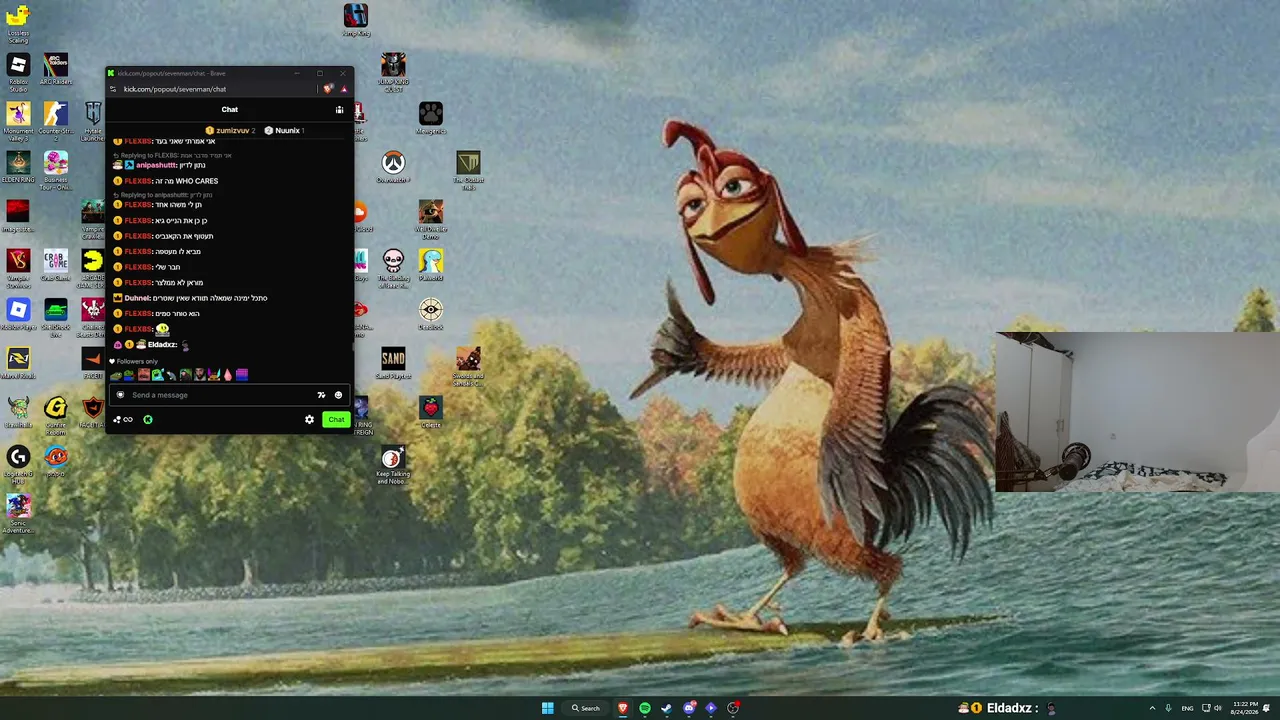This screenshot has width=1280, height=720.
Task: Click the translate icon in message box
Action: (x=321, y=395)
